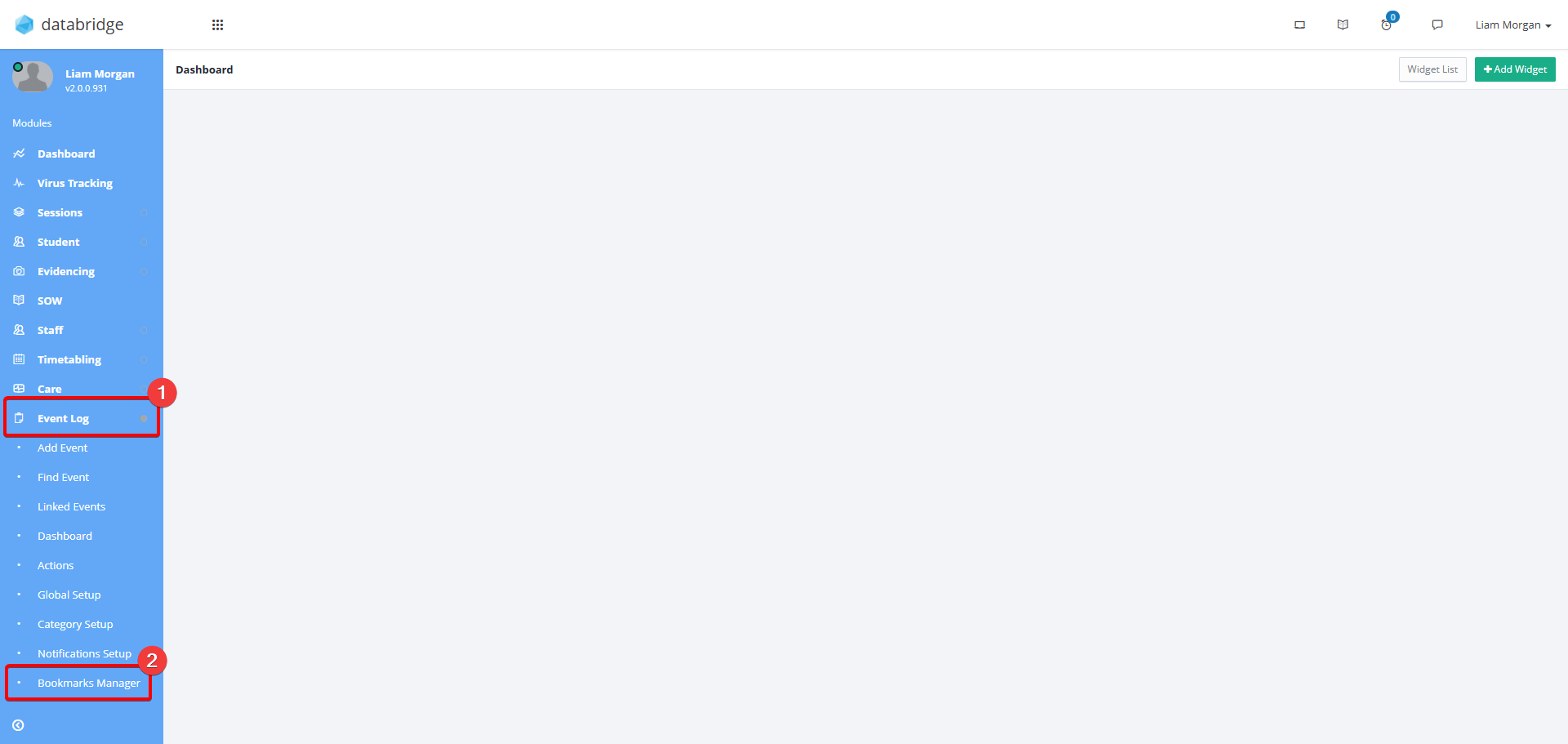Click the databridge logo
The height and width of the screenshot is (744, 1568).
click(x=69, y=25)
